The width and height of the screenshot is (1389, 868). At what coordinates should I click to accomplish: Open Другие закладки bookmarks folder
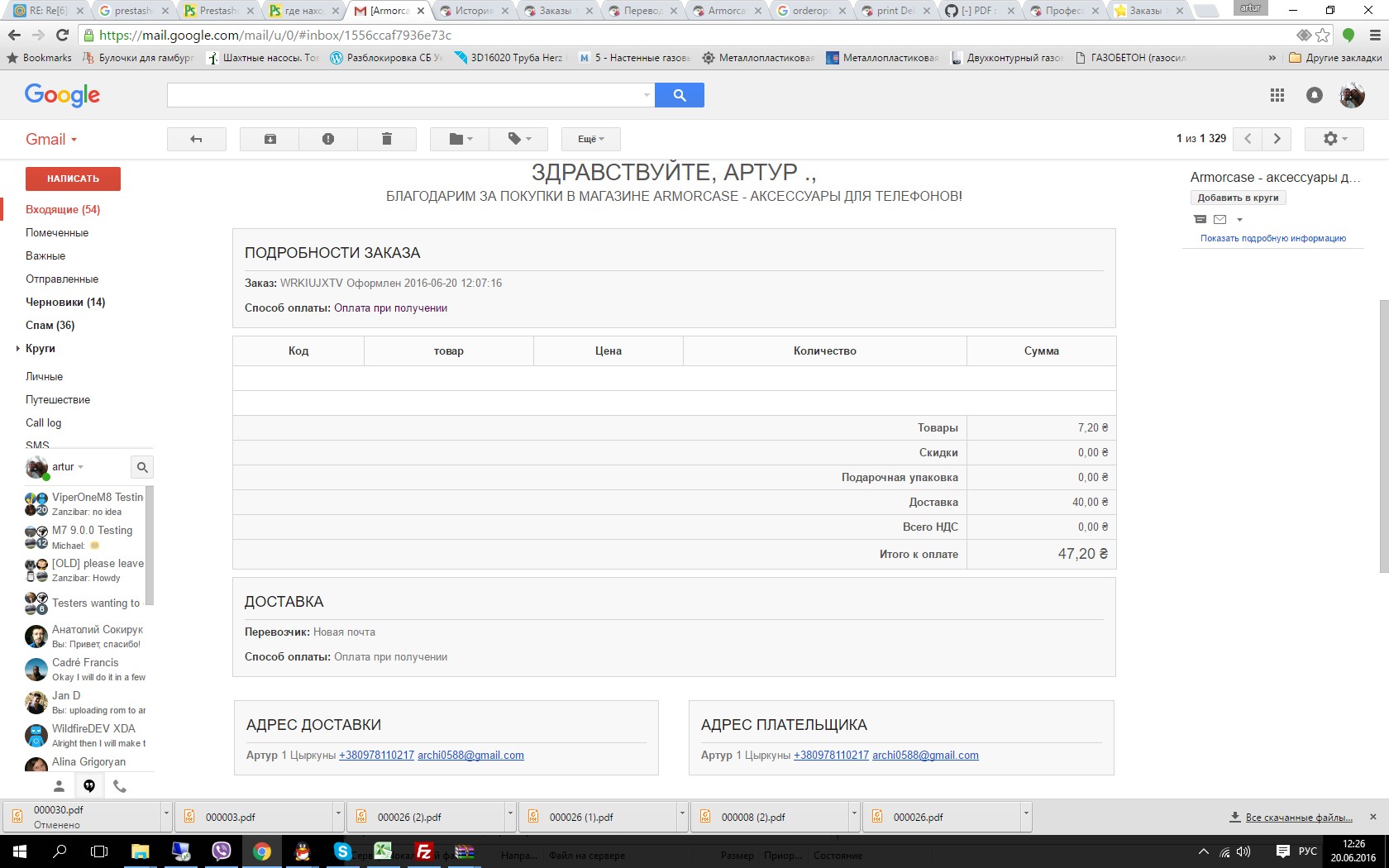[x=1335, y=58]
